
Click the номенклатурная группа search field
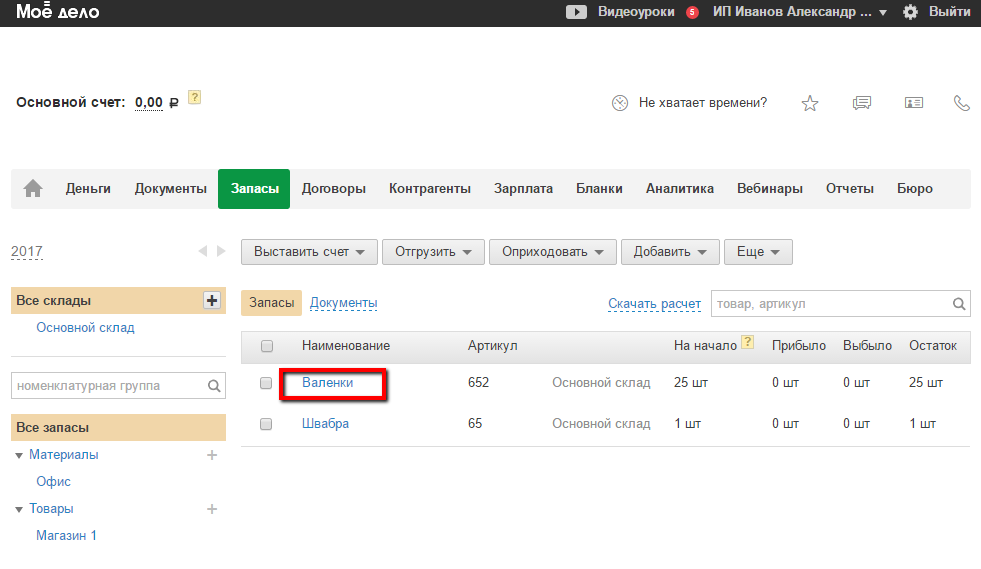pos(108,385)
